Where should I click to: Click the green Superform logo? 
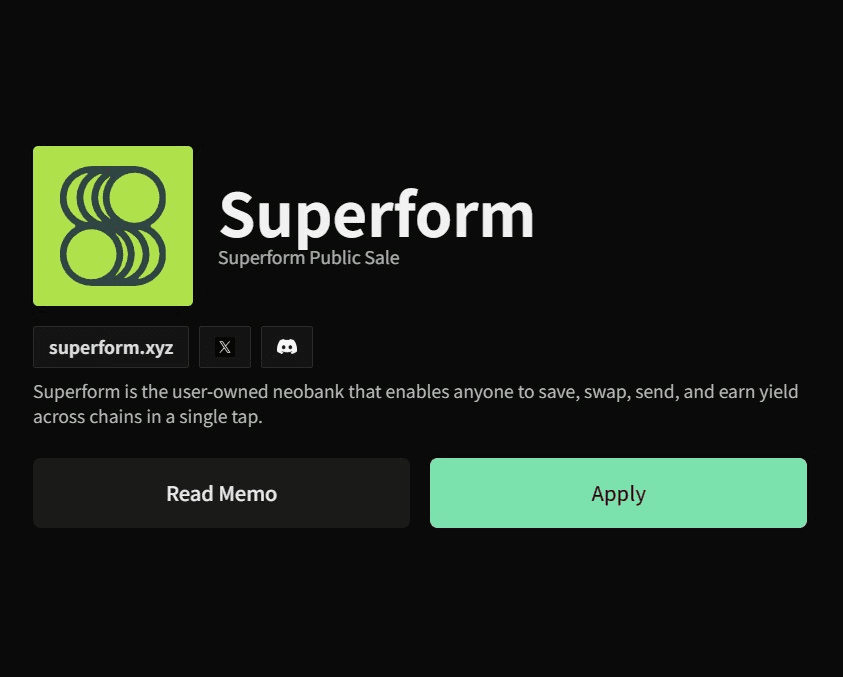point(113,226)
